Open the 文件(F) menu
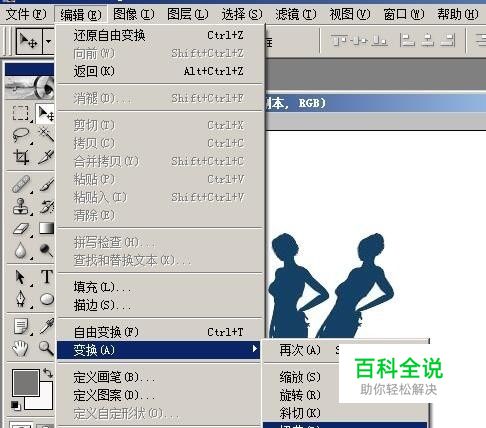This screenshot has height=428, width=486. click(26, 15)
